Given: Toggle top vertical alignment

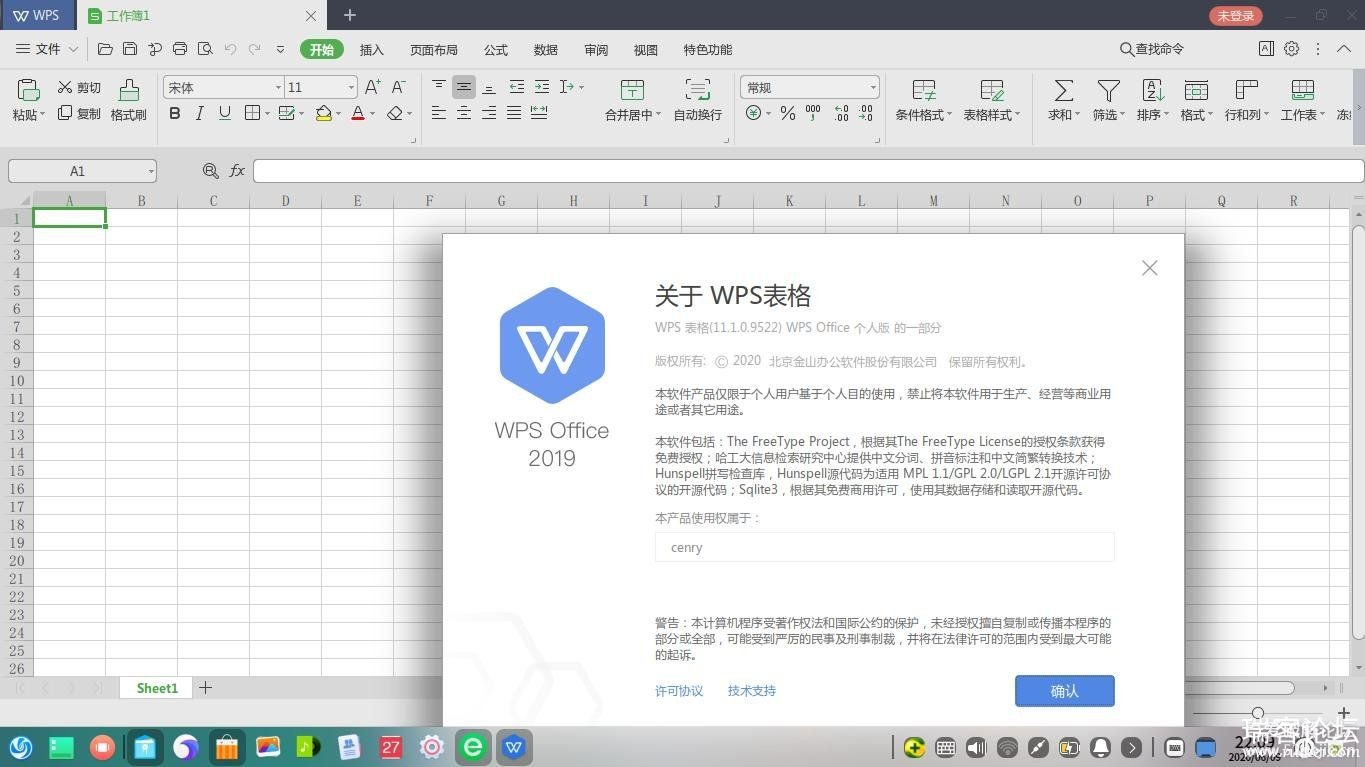Looking at the screenshot, I should click(439, 87).
